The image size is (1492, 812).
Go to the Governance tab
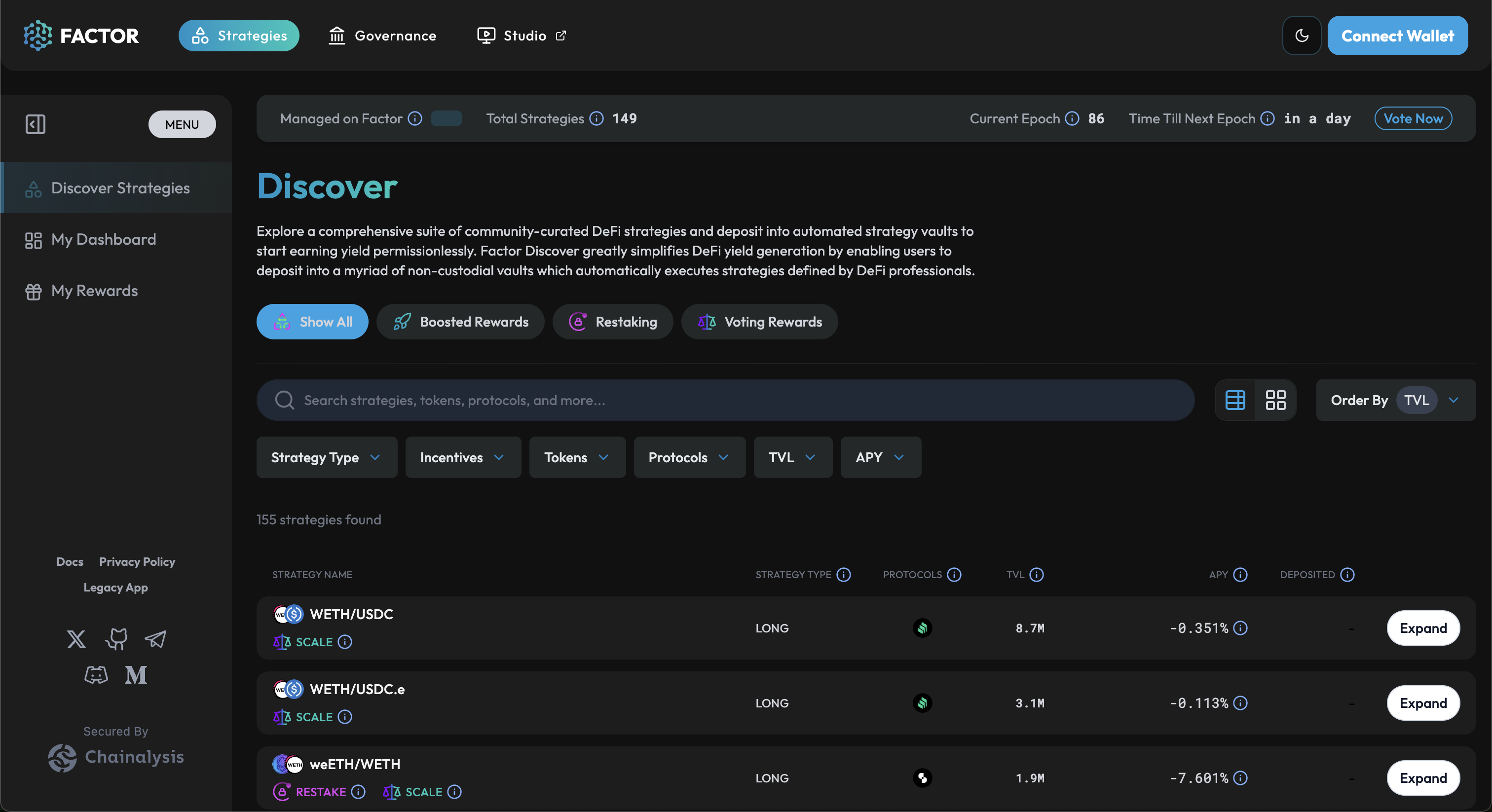383,36
